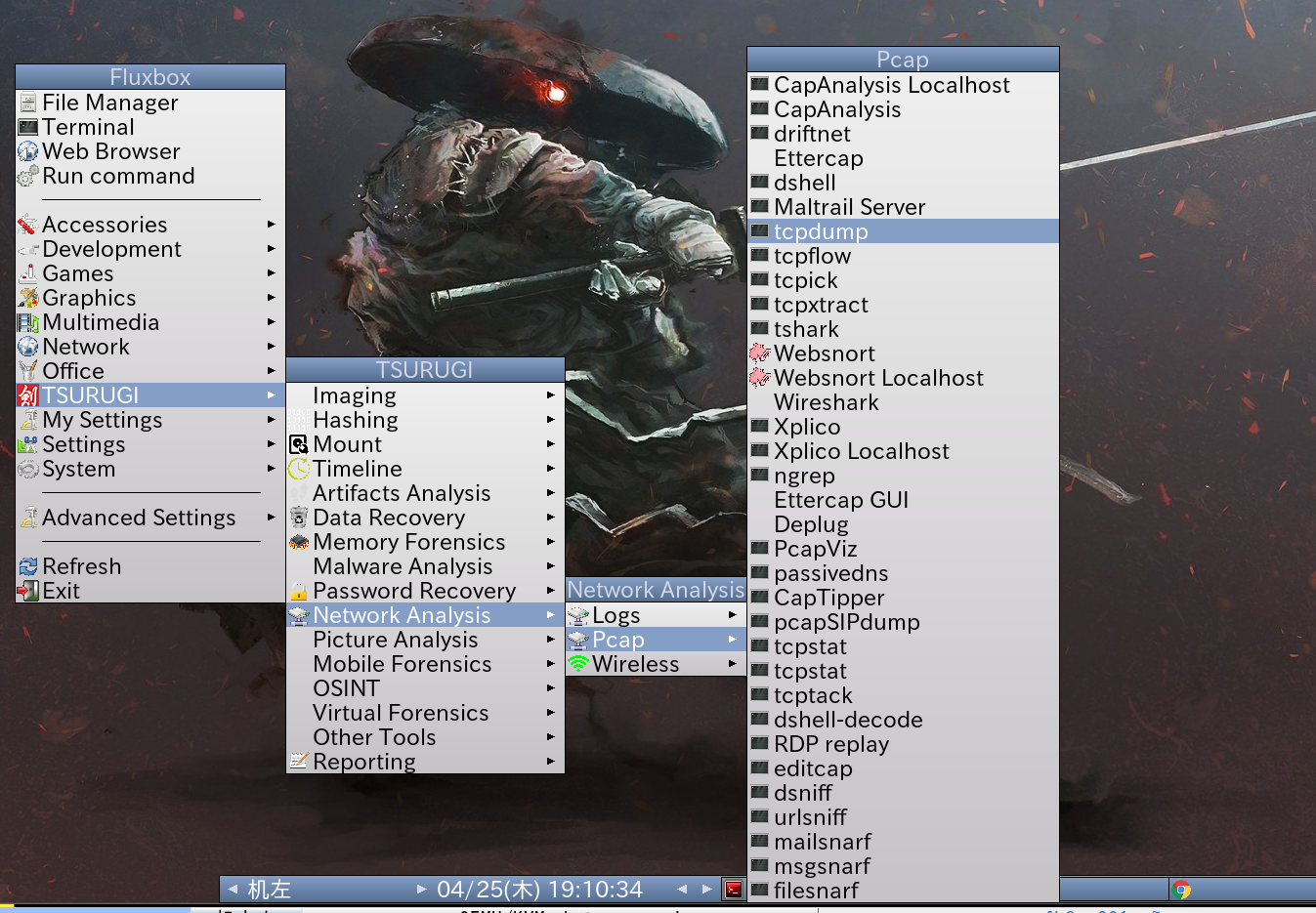Click the terminal icon beside driftnet

(760, 132)
